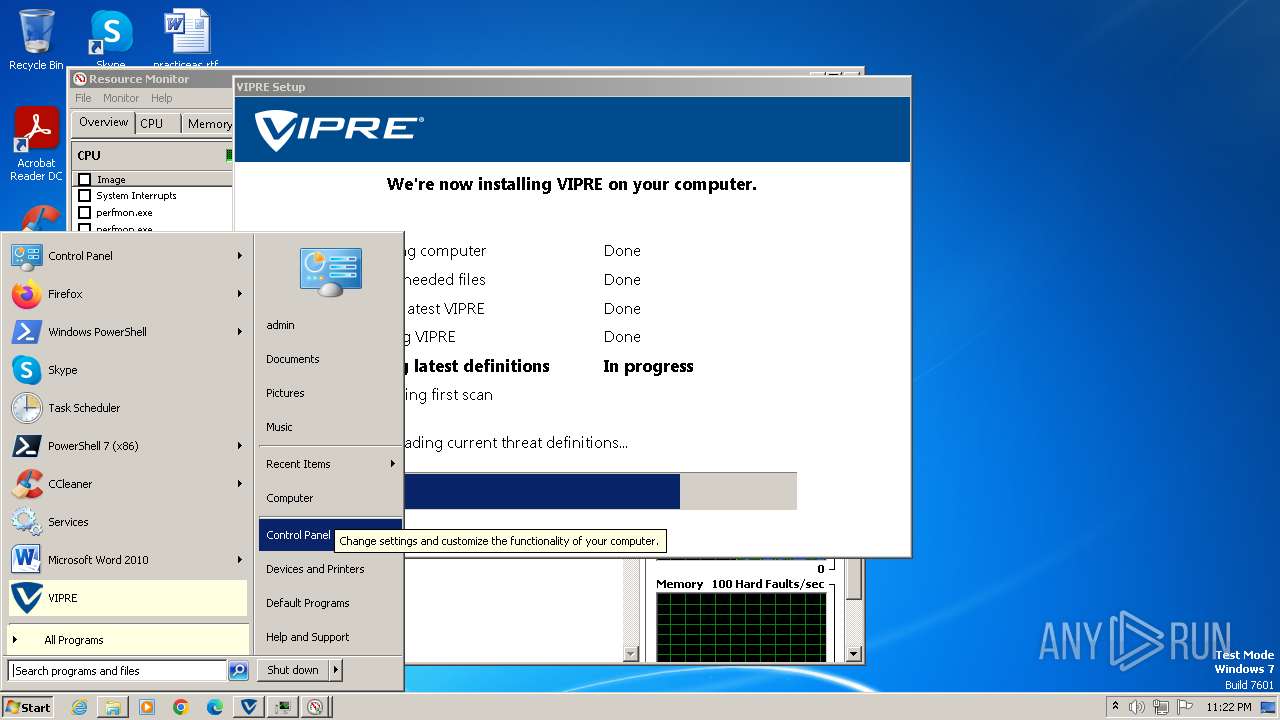Switch to Resource Monitor taskbar button
Image resolution: width=1280 pixels, height=720 pixels.
[x=315, y=707]
